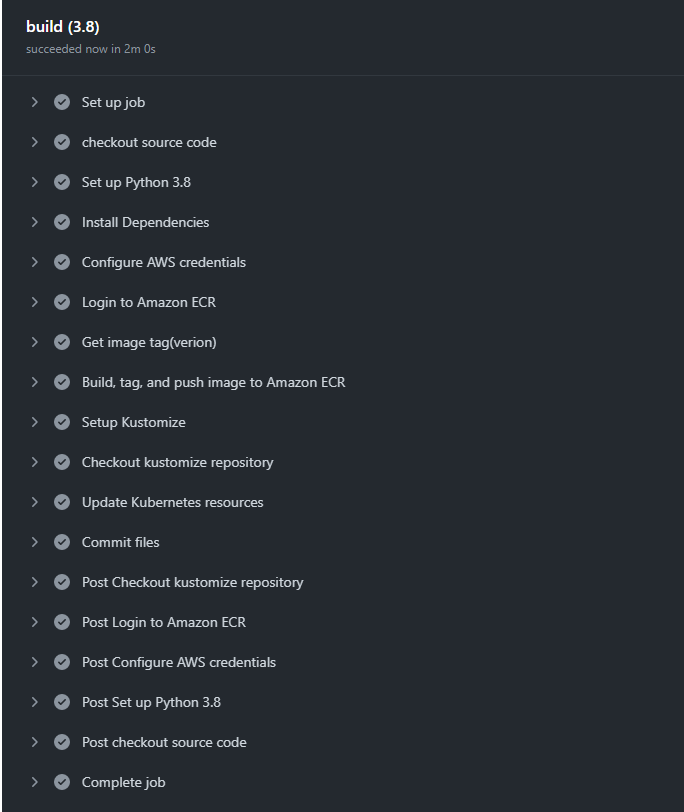Click the check icon for Post Set up Python 3.8
Image resolution: width=684 pixels, height=812 pixels.
coord(62,702)
